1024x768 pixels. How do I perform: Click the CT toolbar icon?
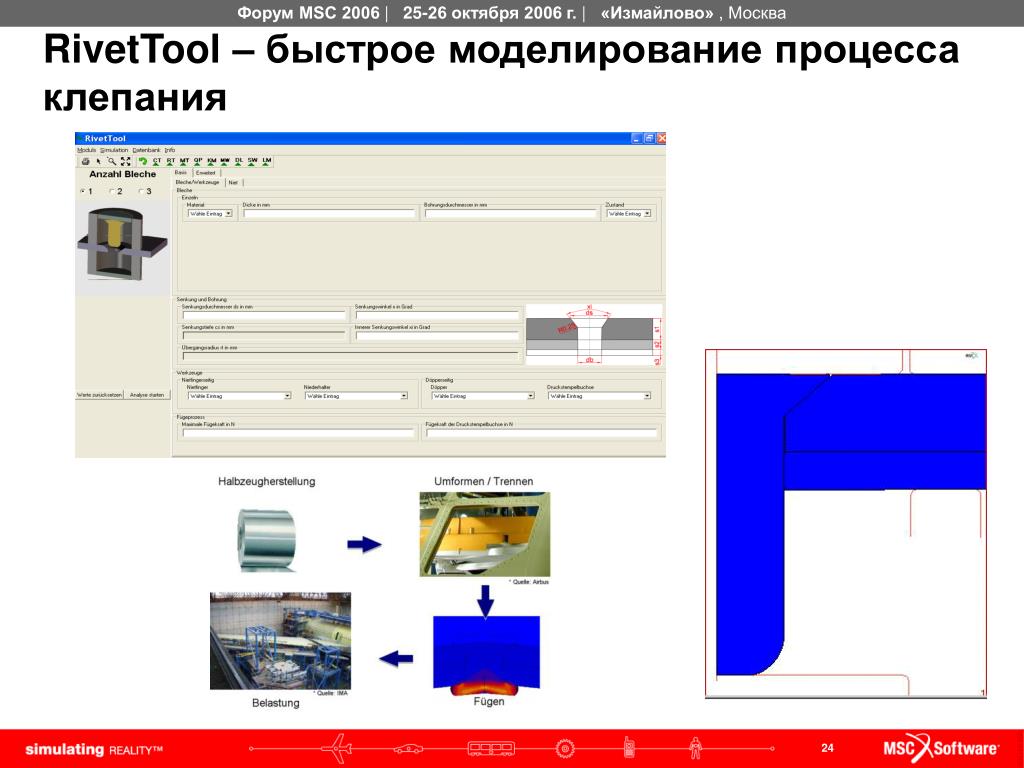[x=157, y=161]
